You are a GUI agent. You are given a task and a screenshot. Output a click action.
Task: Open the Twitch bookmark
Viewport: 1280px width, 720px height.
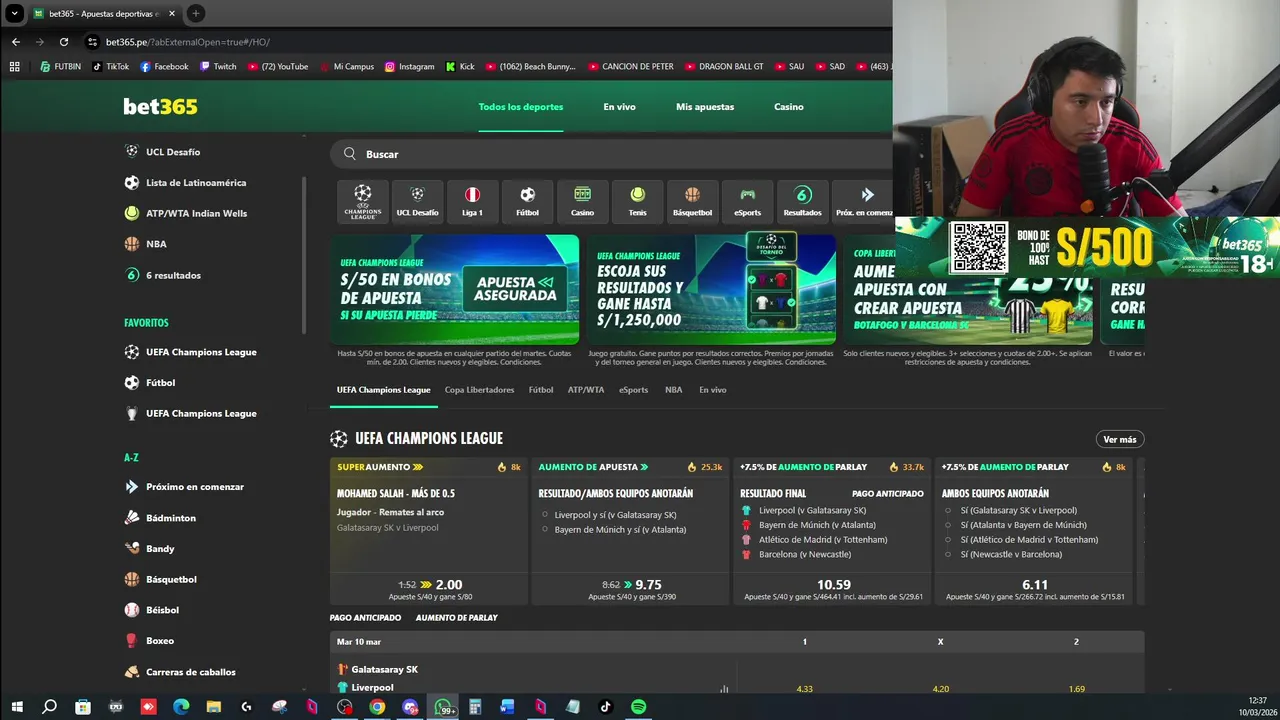(218, 67)
